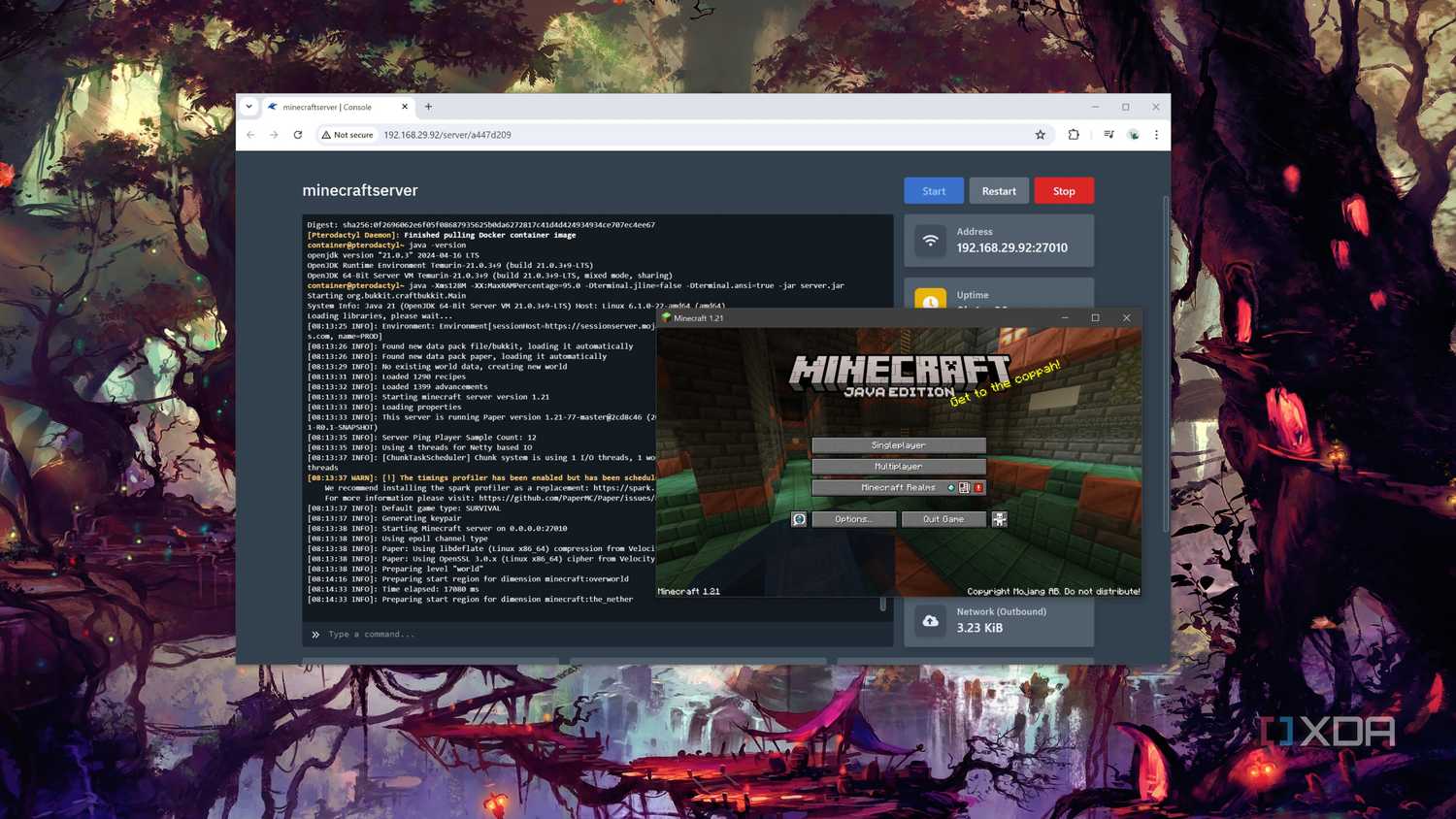Start the minecraftserver from the panel
The height and width of the screenshot is (819, 1456).
coord(934,191)
